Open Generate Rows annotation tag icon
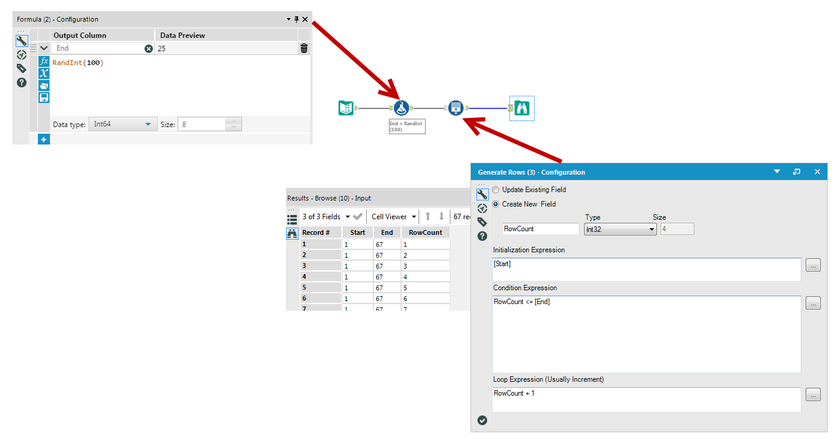Image resolution: width=837 pixels, height=445 pixels. pyautogui.click(x=482, y=222)
